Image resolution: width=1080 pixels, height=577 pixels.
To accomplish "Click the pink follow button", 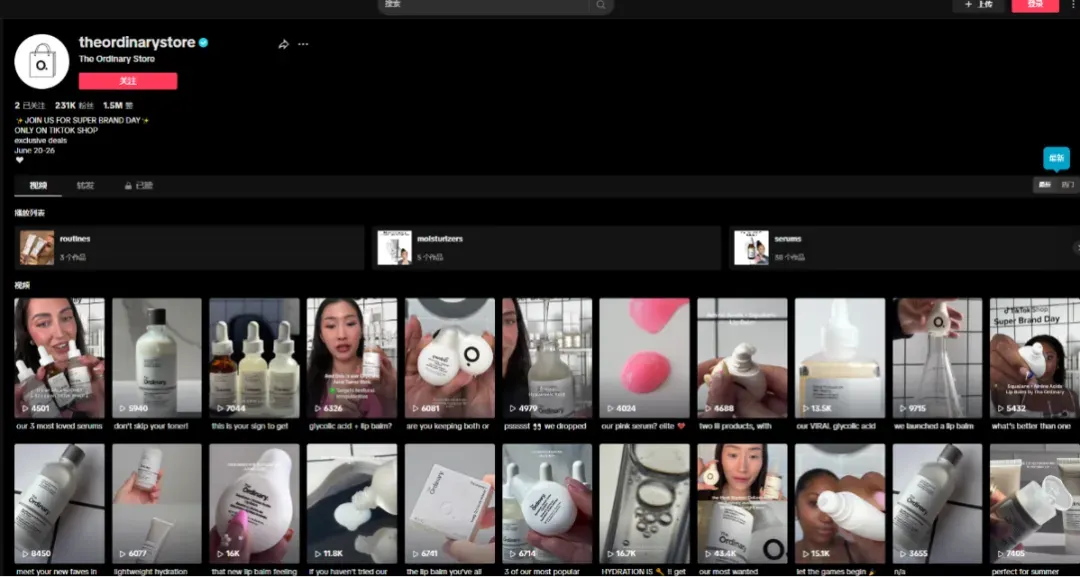I will pyautogui.click(x=128, y=81).
